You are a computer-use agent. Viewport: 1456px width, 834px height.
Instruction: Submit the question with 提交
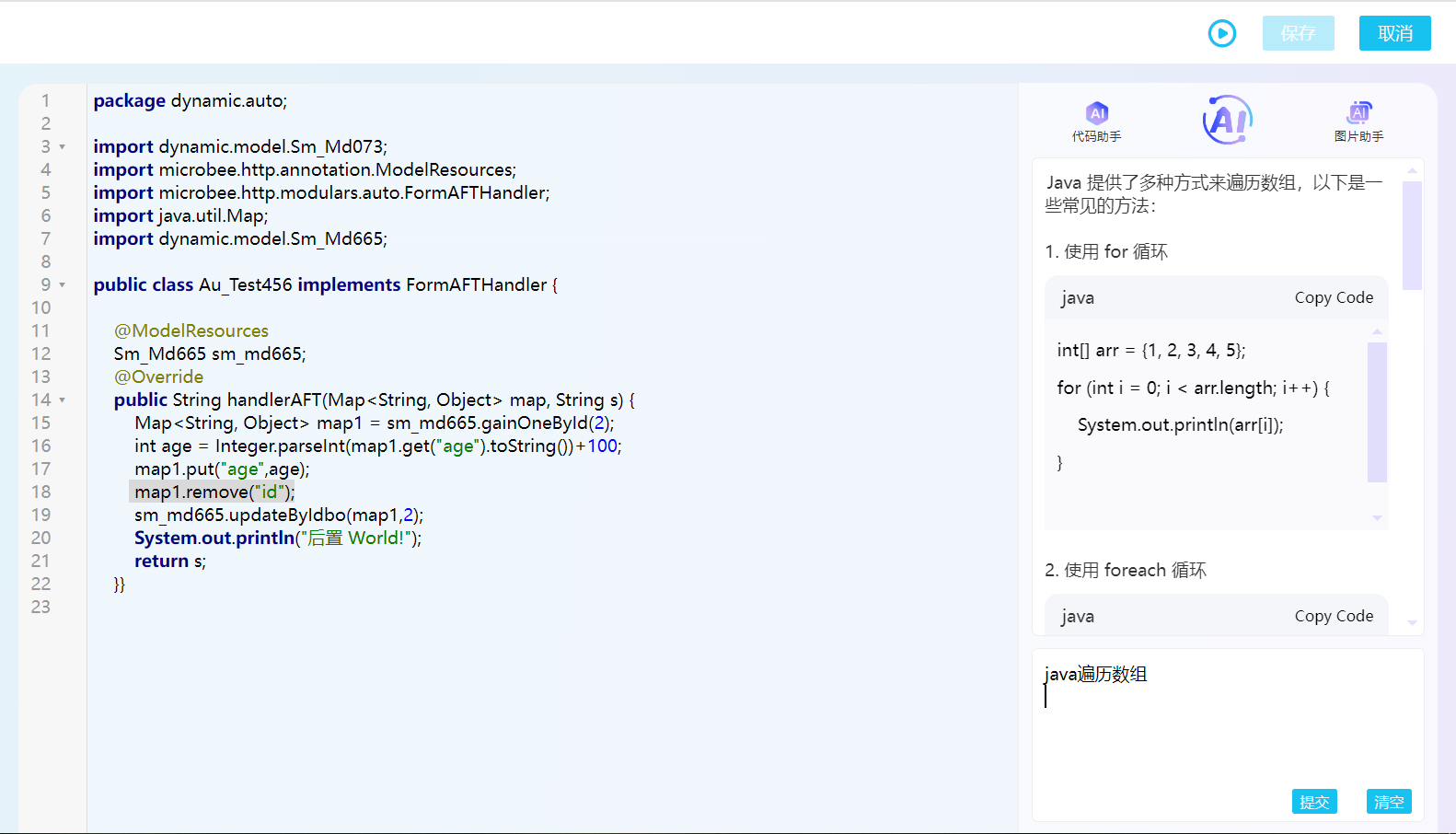pyautogui.click(x=1313, y=802)
